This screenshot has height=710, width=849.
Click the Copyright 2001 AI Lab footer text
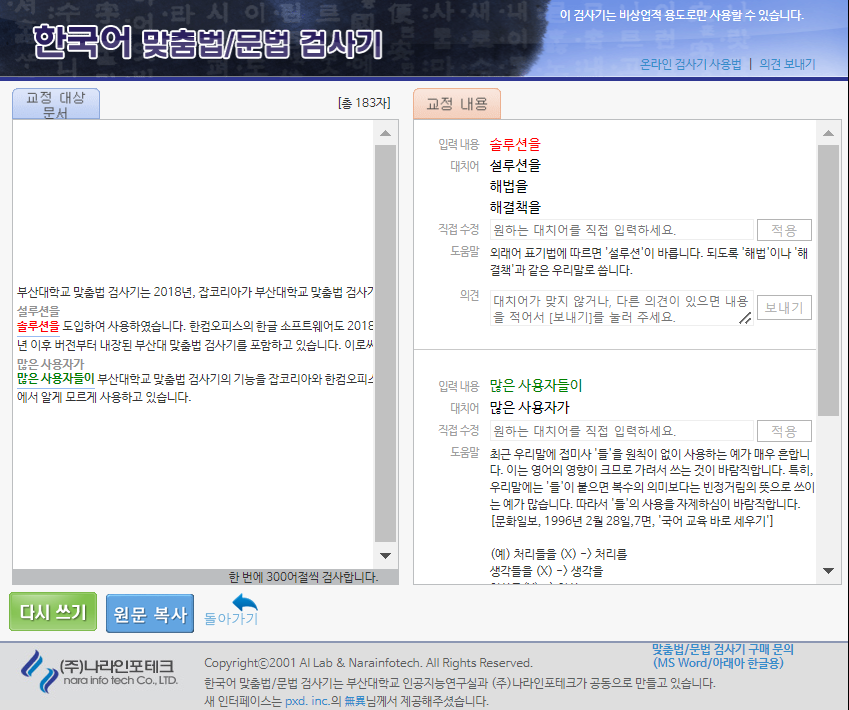click(x=368, y=663)
